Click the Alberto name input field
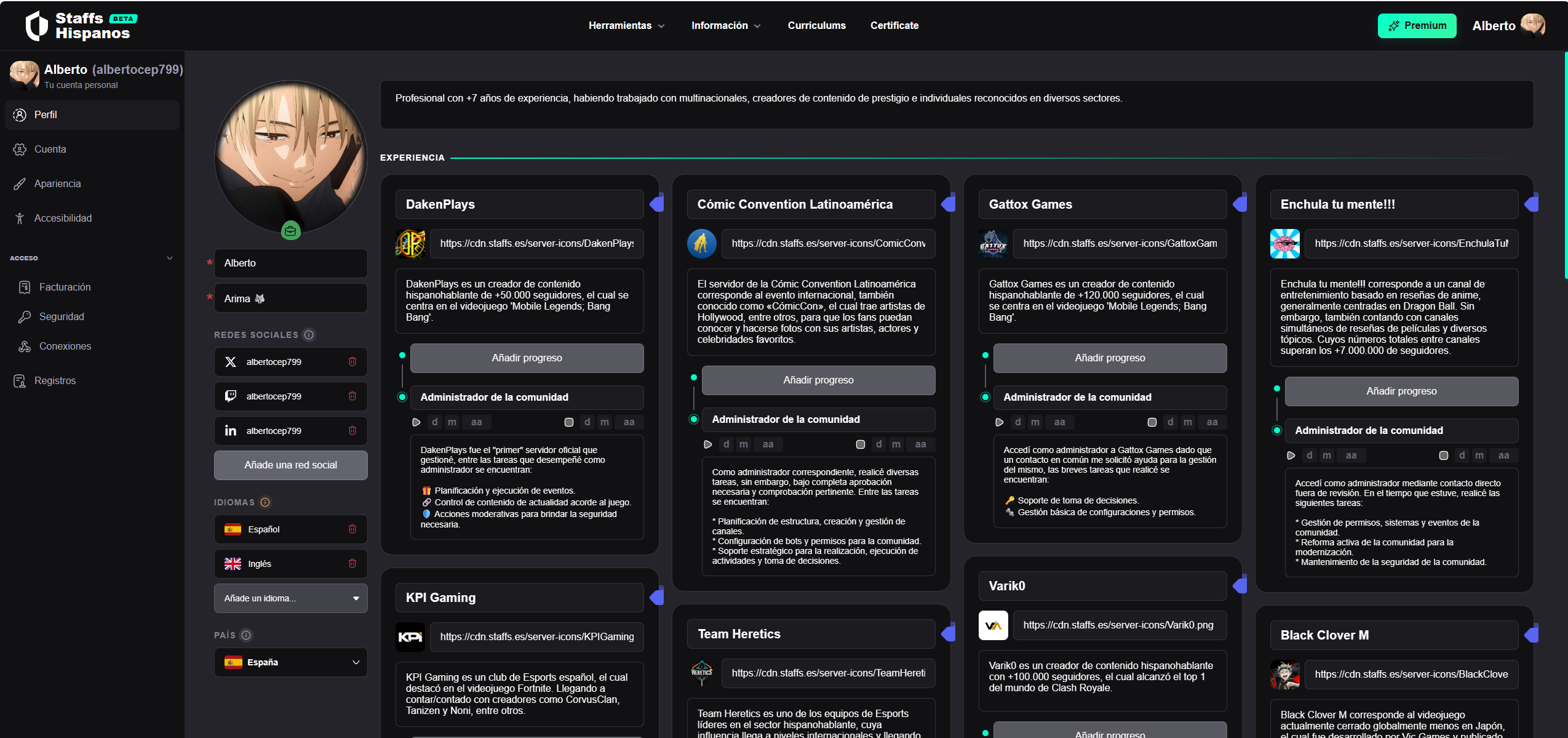 click(x=290, y=263)
